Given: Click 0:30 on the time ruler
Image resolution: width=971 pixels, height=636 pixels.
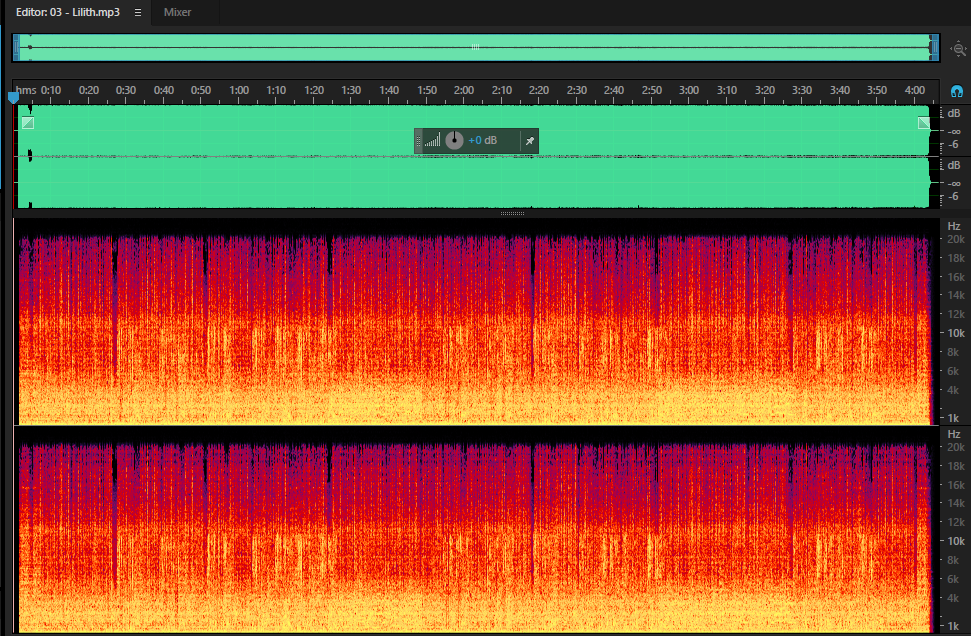Looking at the screenshot, I should pyautogui.click(x=126, y=90).
